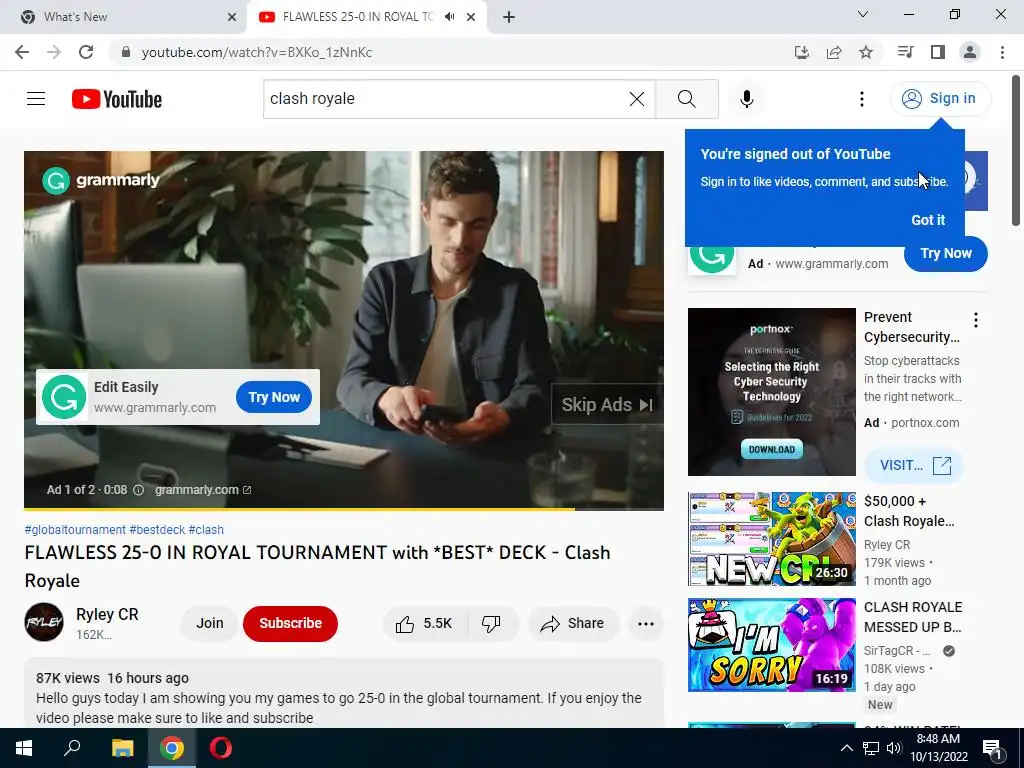Expand the video description box
This screenshot has height=768, width=1024.
pos(344,694)
